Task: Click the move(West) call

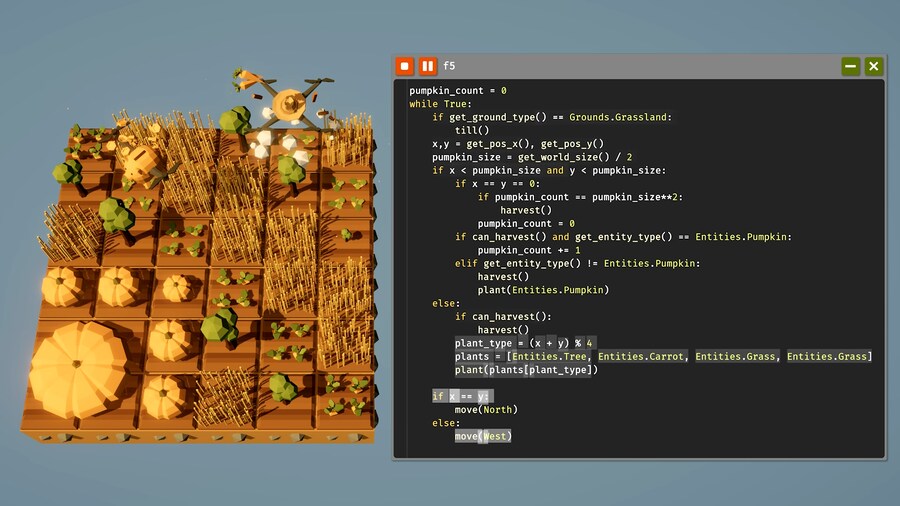Action: pos(483,436)
